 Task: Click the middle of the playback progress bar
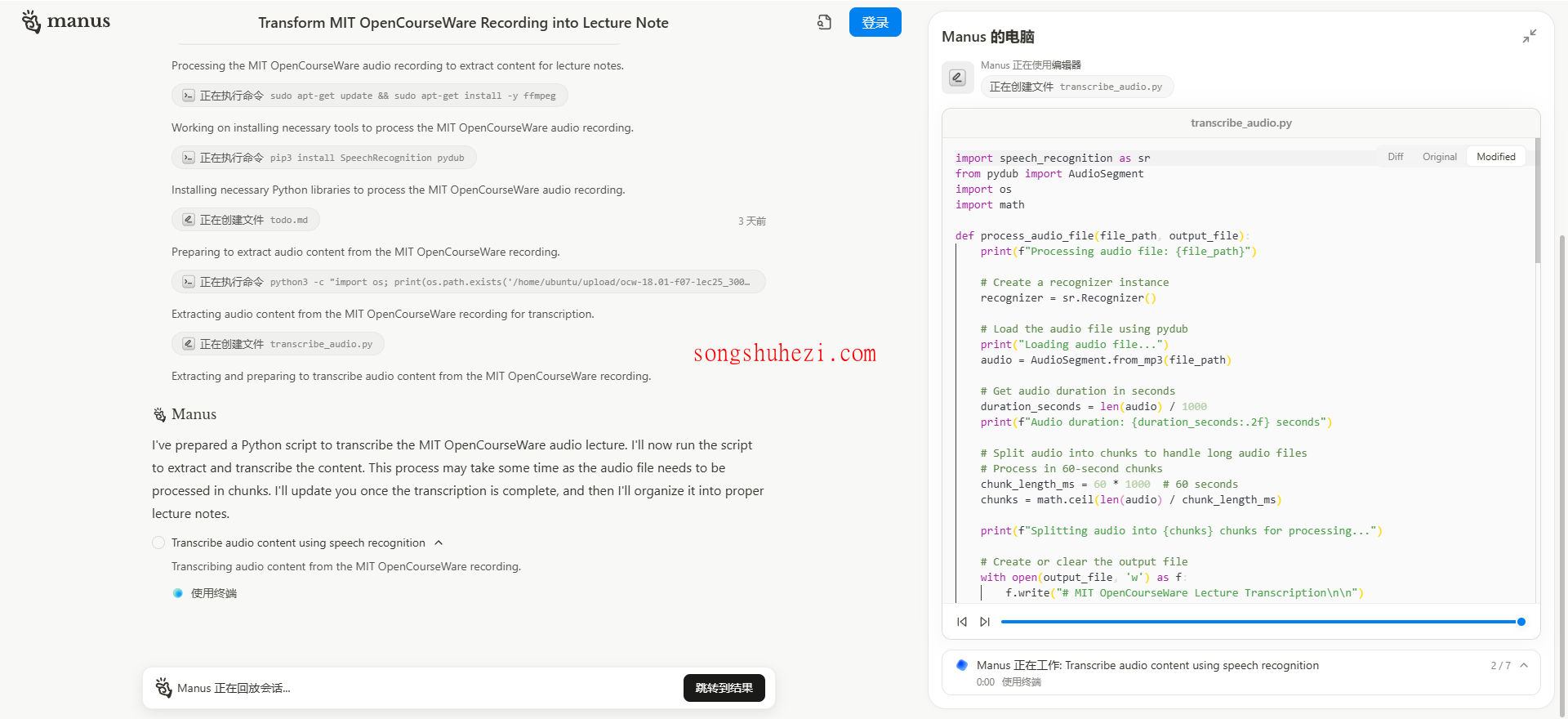(x=1261, y=622)
